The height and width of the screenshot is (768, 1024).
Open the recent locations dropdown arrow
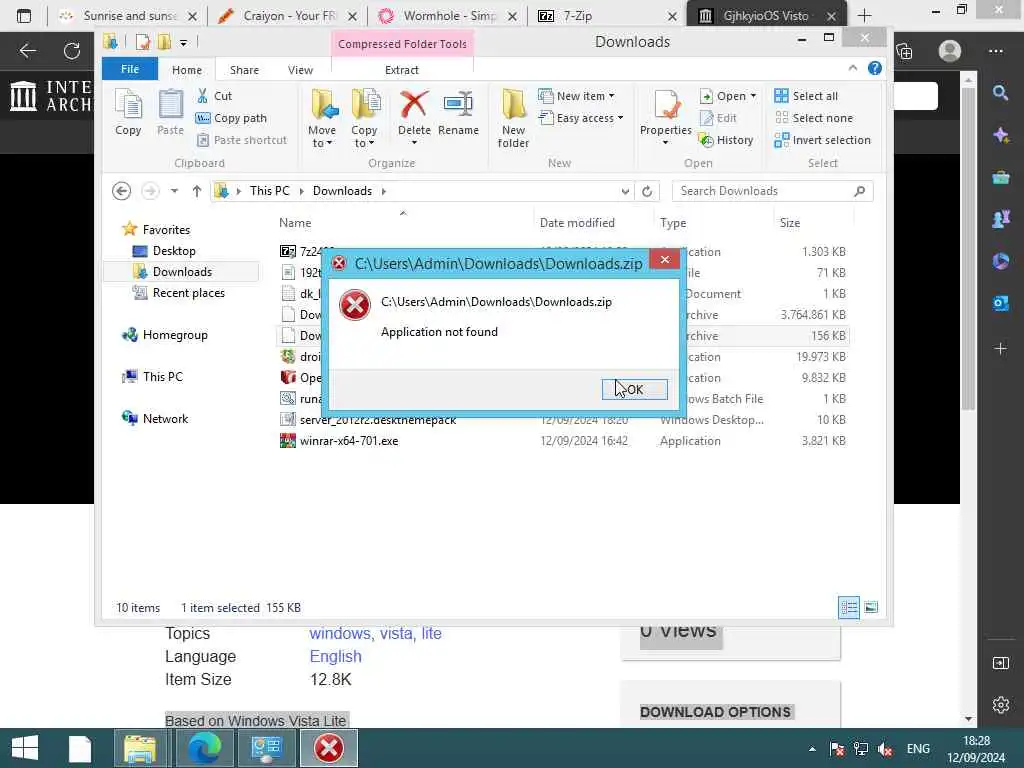point(174,191)
